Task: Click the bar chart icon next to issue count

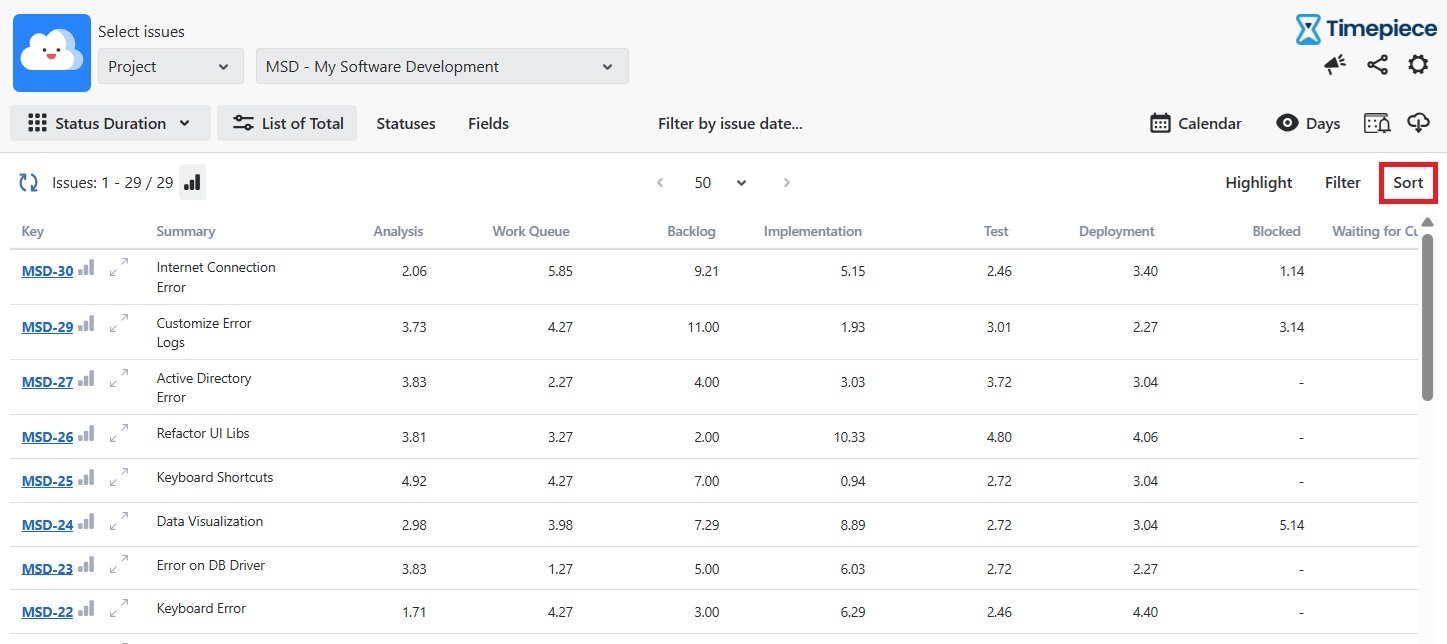Action: pyautogui.click(x=192, y=183)
